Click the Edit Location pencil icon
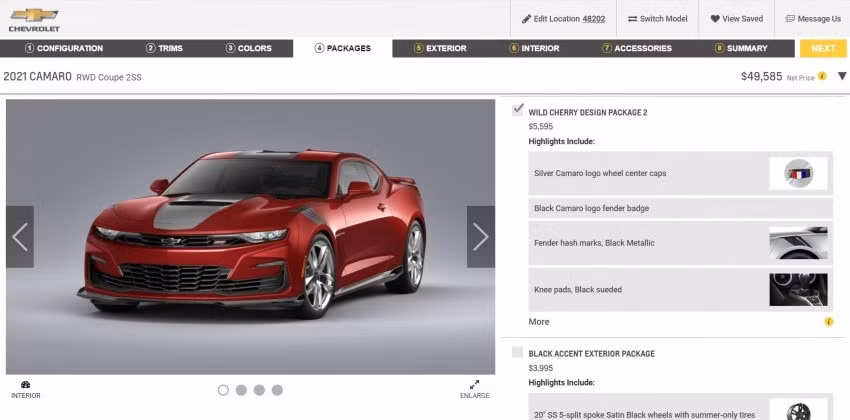Viewport: 850px width, 420px height. click(x=526, y=19)
